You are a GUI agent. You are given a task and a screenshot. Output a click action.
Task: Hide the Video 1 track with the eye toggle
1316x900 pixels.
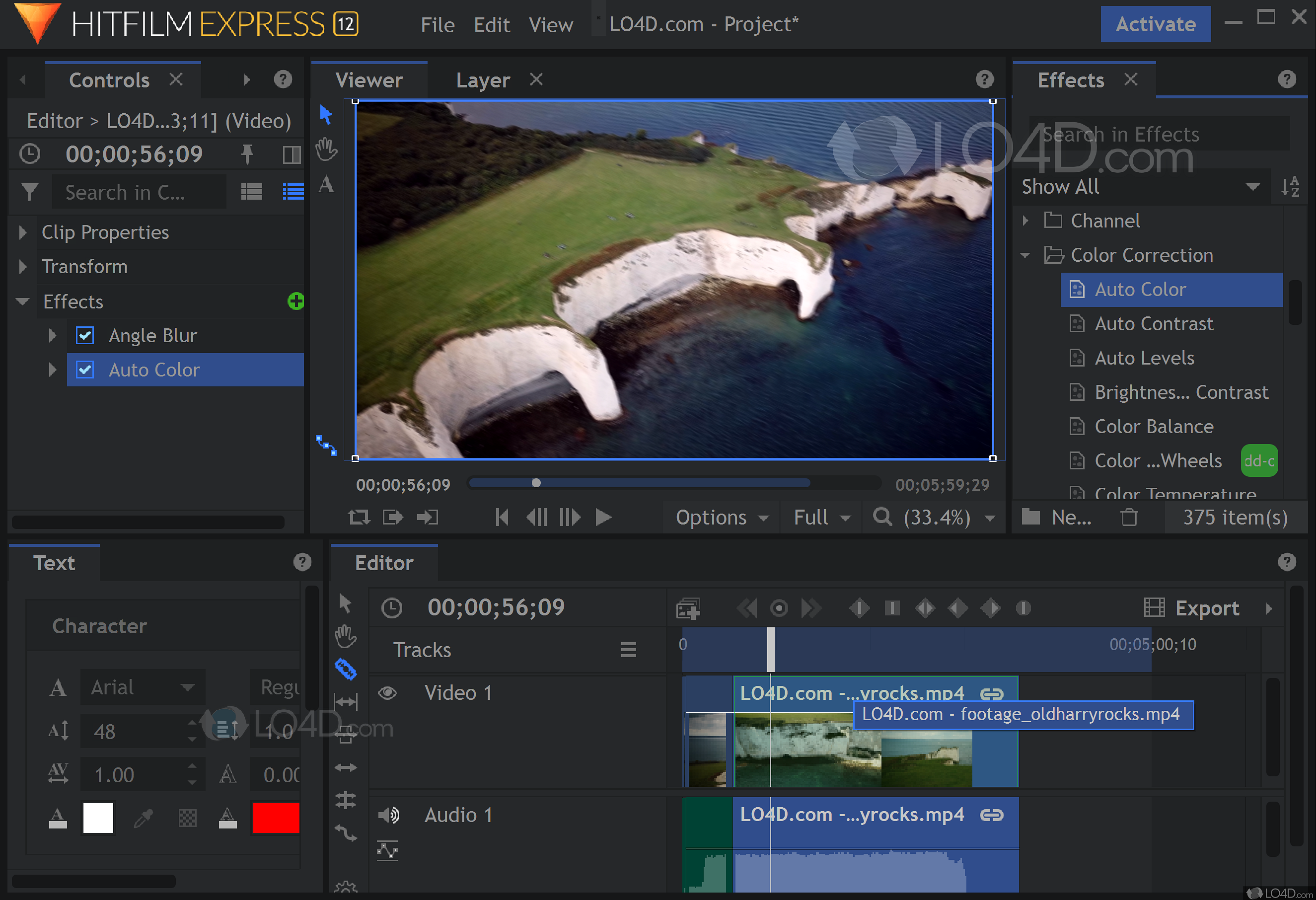coord(387,692)
